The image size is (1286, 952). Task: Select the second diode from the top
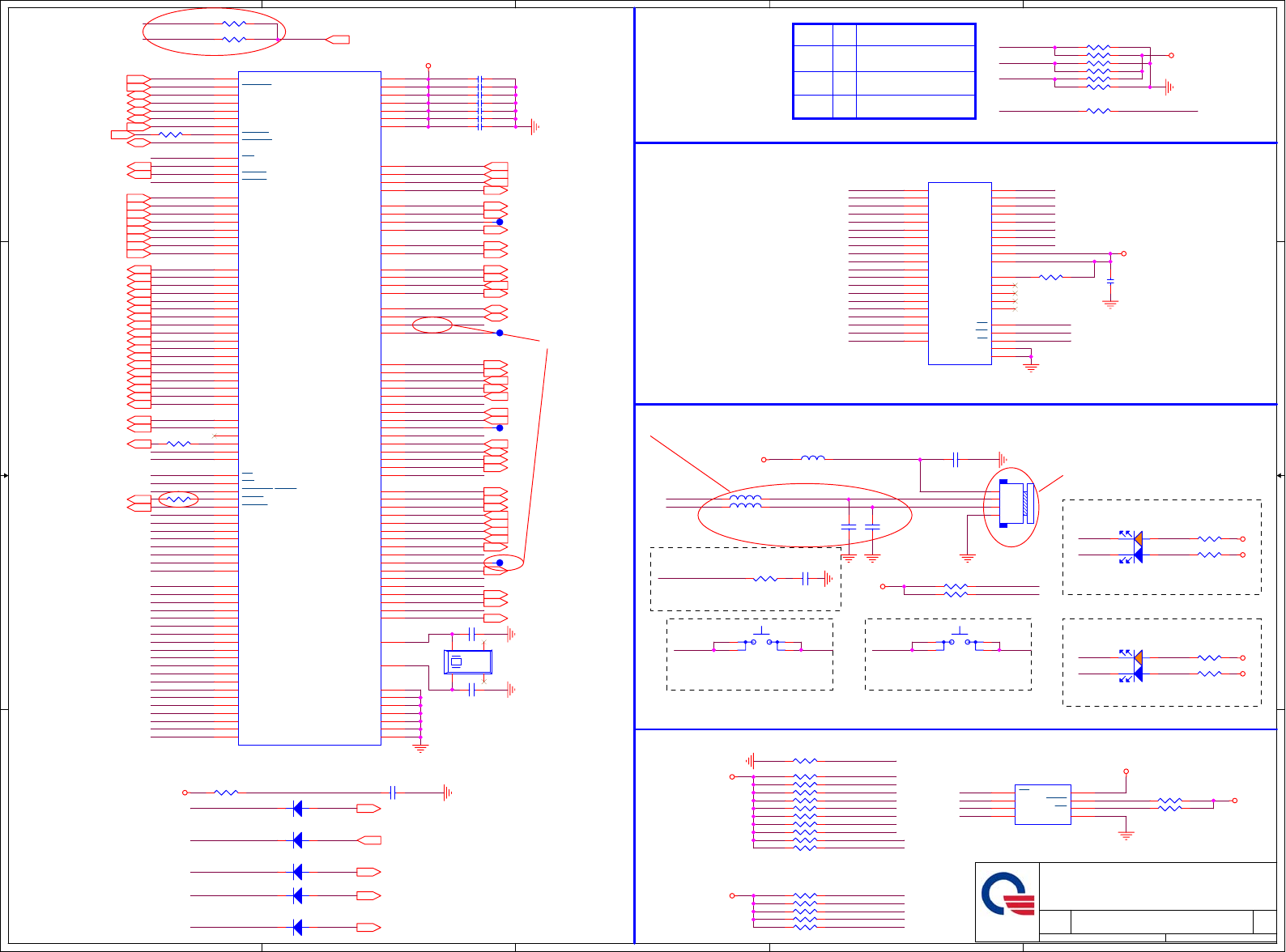click(297, 840)
